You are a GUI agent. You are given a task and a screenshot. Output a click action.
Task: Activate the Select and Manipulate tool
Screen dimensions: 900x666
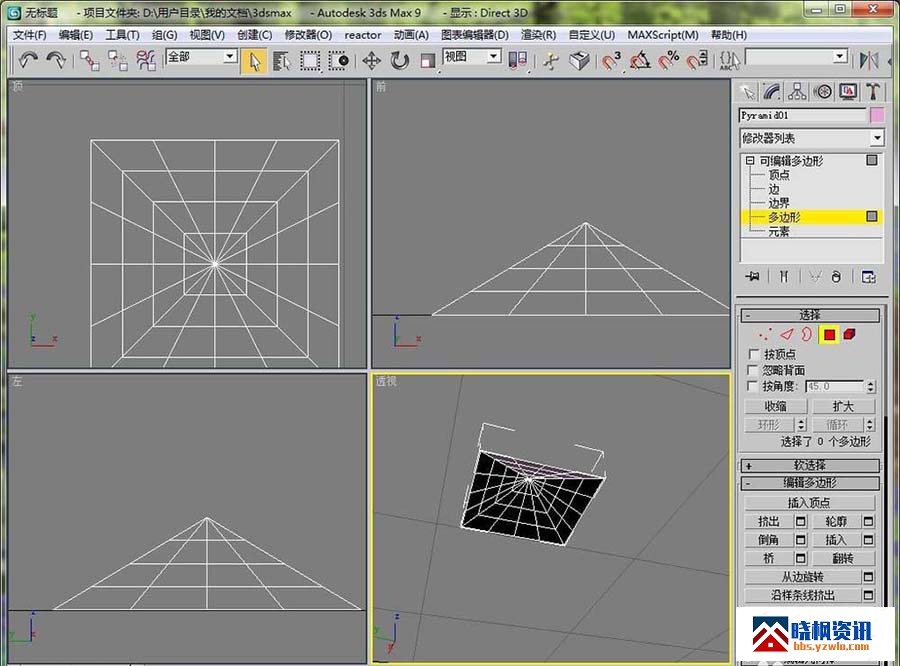coord(550,61)
